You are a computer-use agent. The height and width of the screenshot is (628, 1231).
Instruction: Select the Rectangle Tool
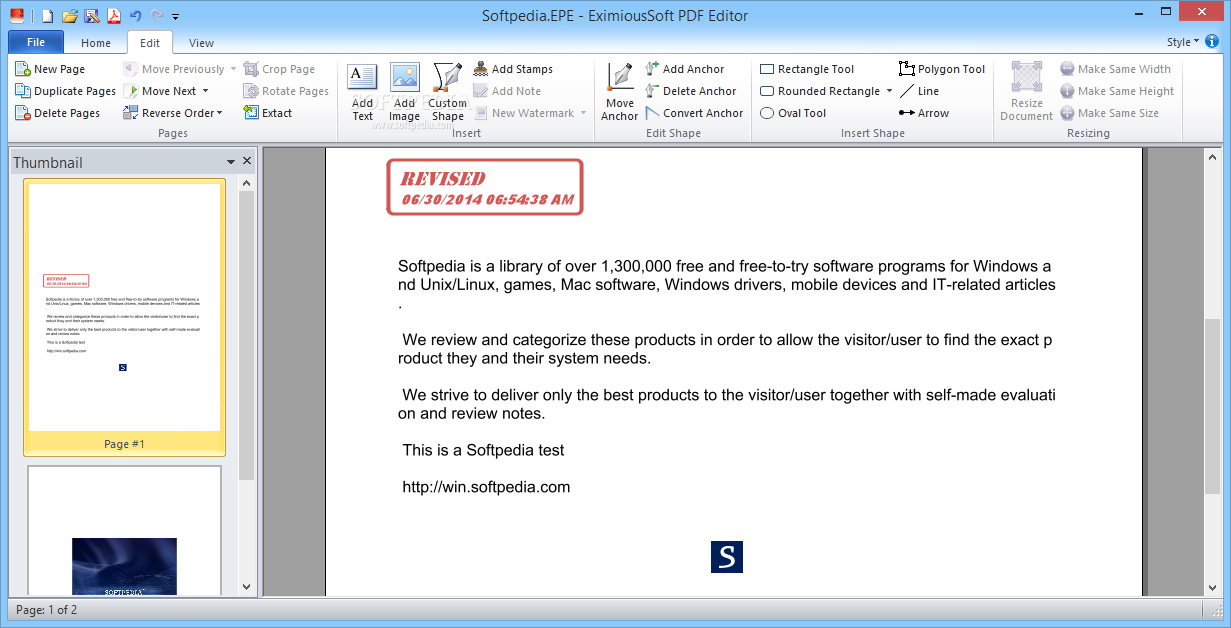pyautogui.click(x=807, y=69)
